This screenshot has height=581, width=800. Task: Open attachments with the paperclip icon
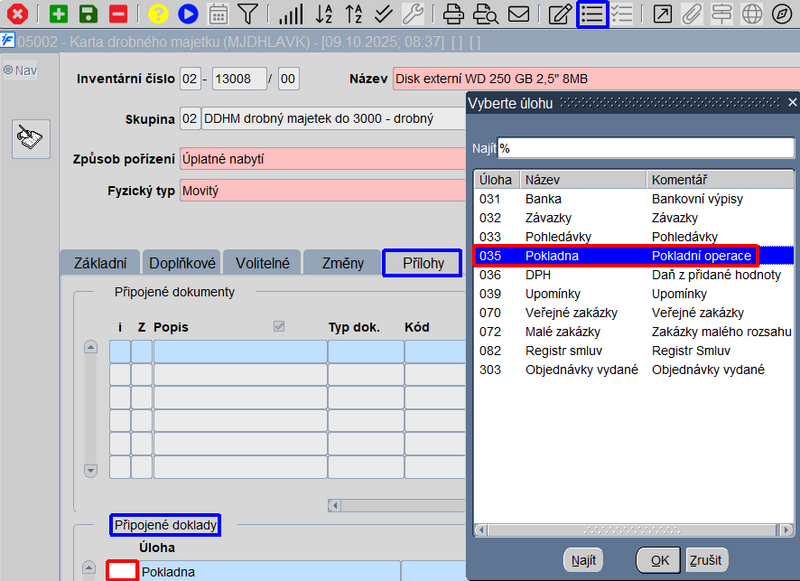[x=692, y=14]
